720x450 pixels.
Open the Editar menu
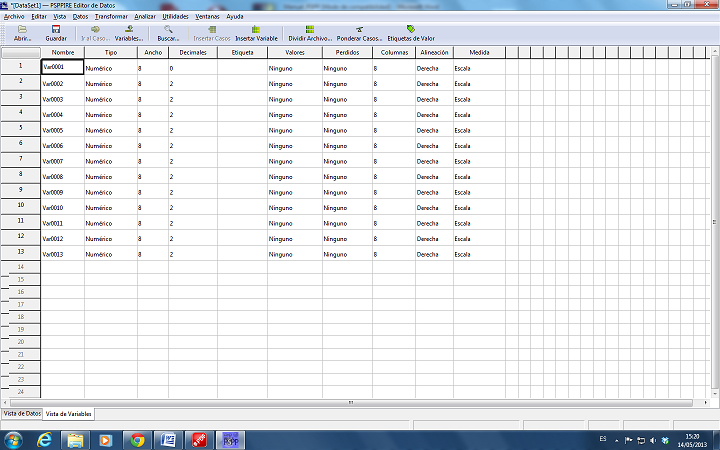[x=39, y=17]
